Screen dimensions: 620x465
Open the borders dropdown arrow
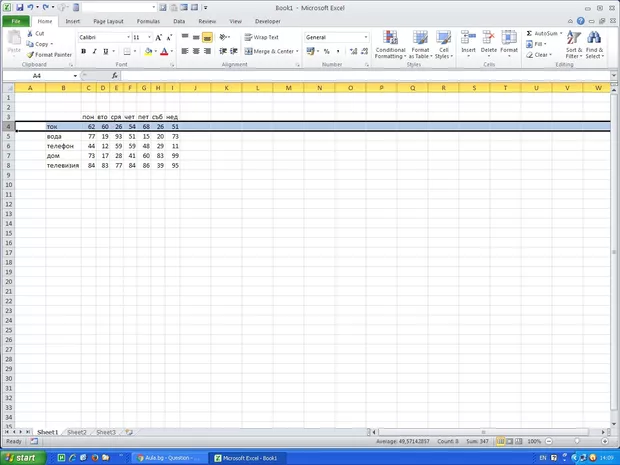pyautogui.click(x=135, y=51)
